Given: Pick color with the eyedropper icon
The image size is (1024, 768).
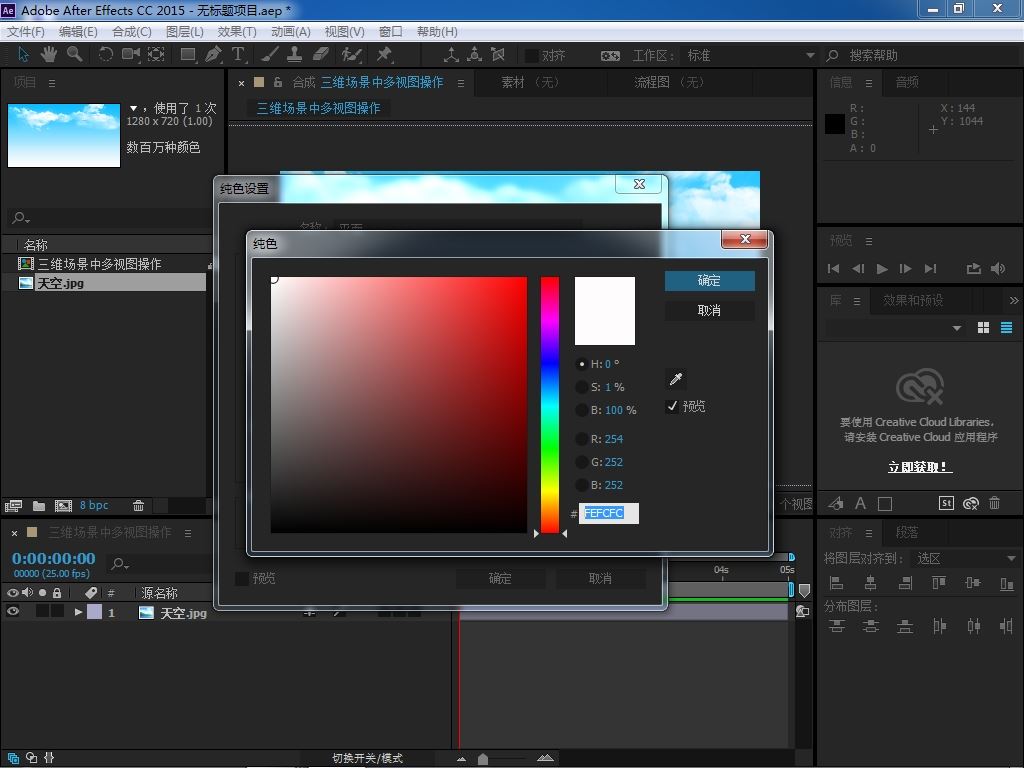Looking at the screenshot, I should (x=676, y=379).
